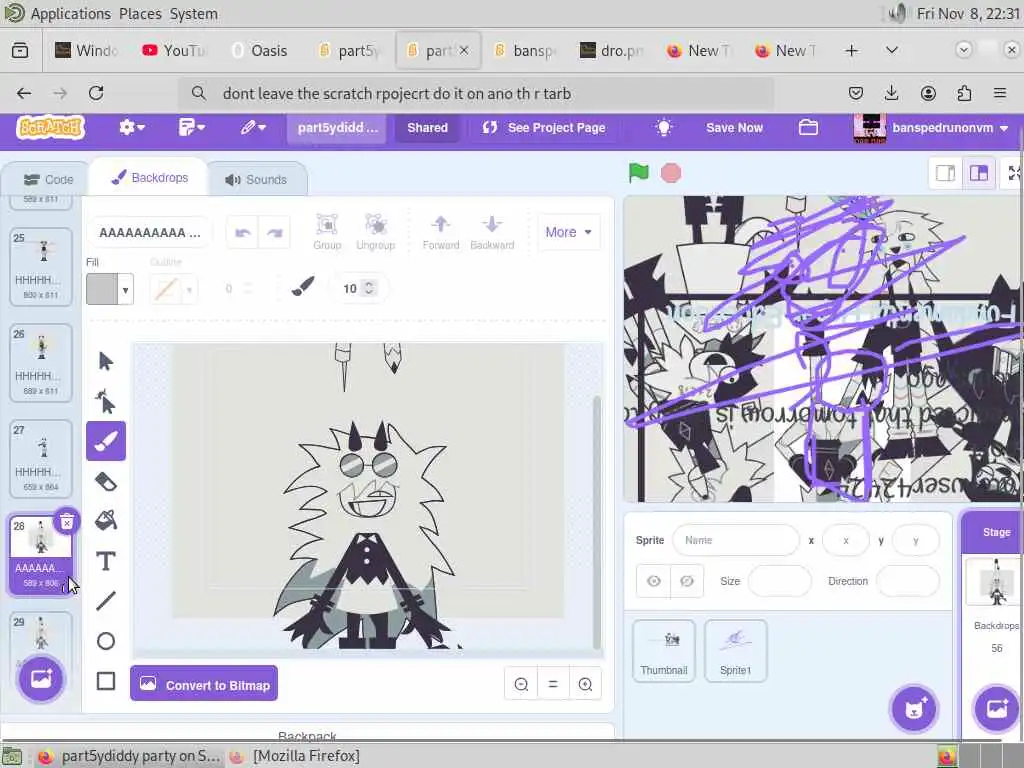
Task: Enter full screen stage mode
Action: pos(1014,173)
